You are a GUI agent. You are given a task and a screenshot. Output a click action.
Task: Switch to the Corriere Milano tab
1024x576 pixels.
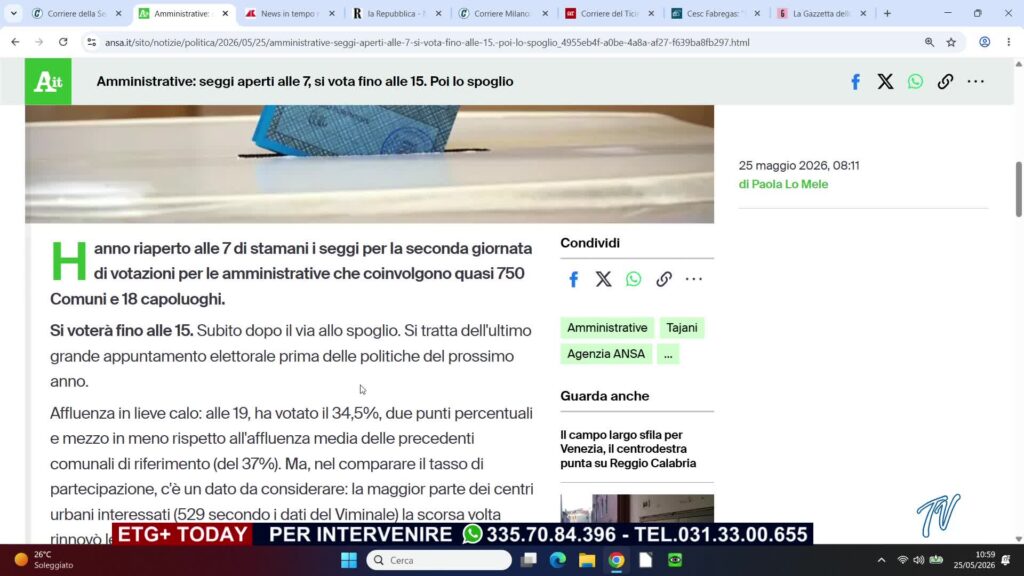pyautogui.click(x=503, y=13)
